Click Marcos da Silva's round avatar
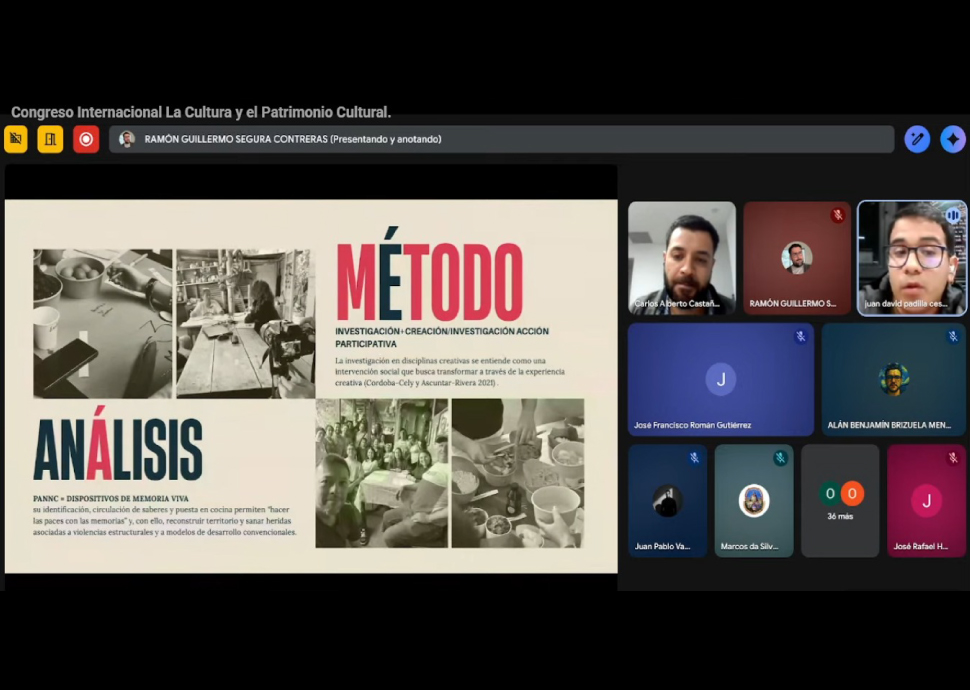The image size is (970, 690). tap(754, 500)
